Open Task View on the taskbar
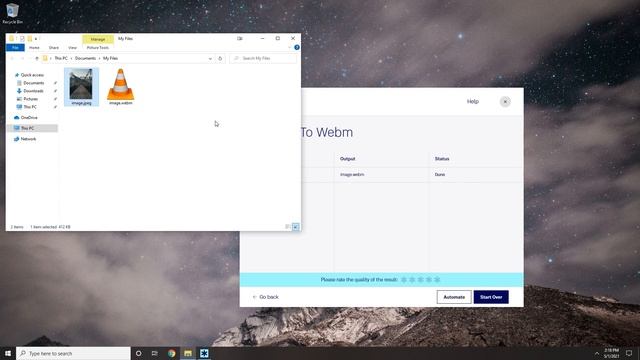640x360 pixels. (155, 353)
